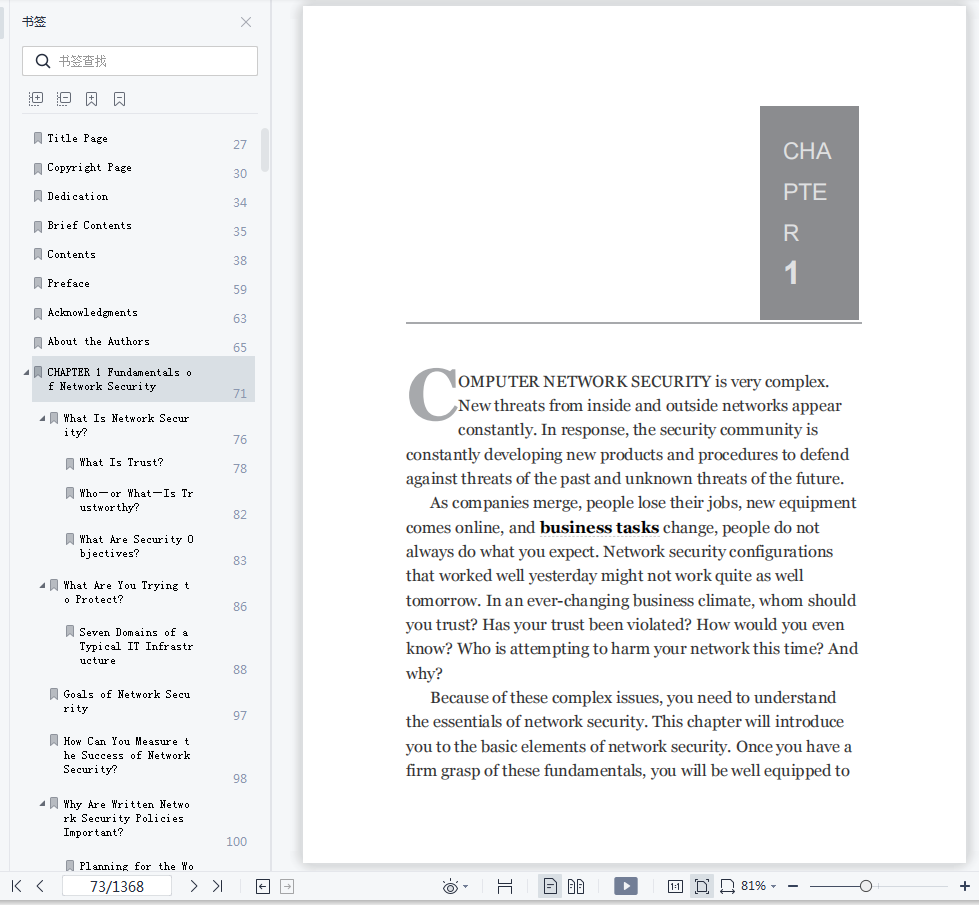Toggle the page-width reading icon

(504, 886)
